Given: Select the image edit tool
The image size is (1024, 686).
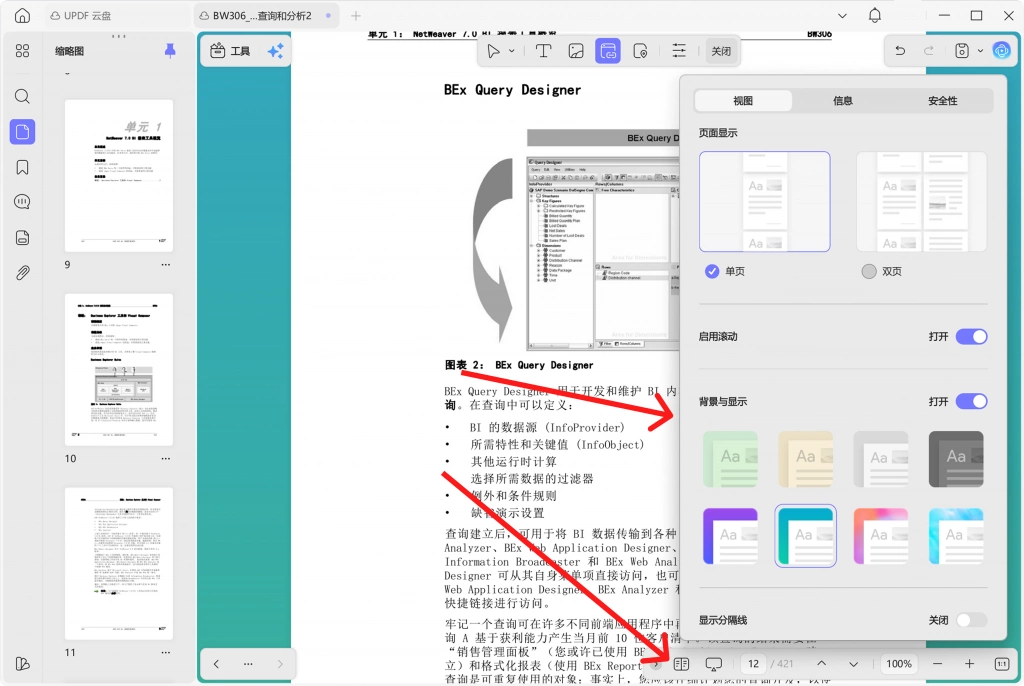Looking at the screenshot, I should (575, 51).
